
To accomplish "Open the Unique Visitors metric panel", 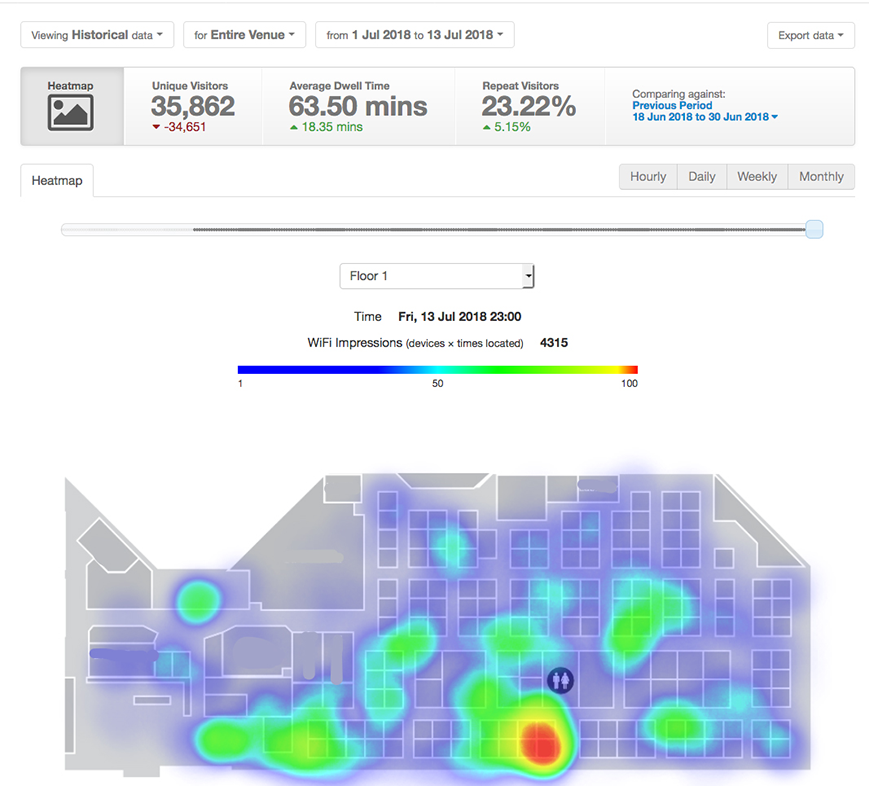I will [193, 106].
